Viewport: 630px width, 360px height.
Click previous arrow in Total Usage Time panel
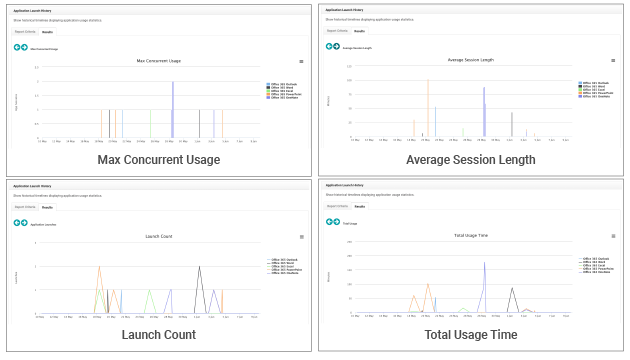[329, 222]
